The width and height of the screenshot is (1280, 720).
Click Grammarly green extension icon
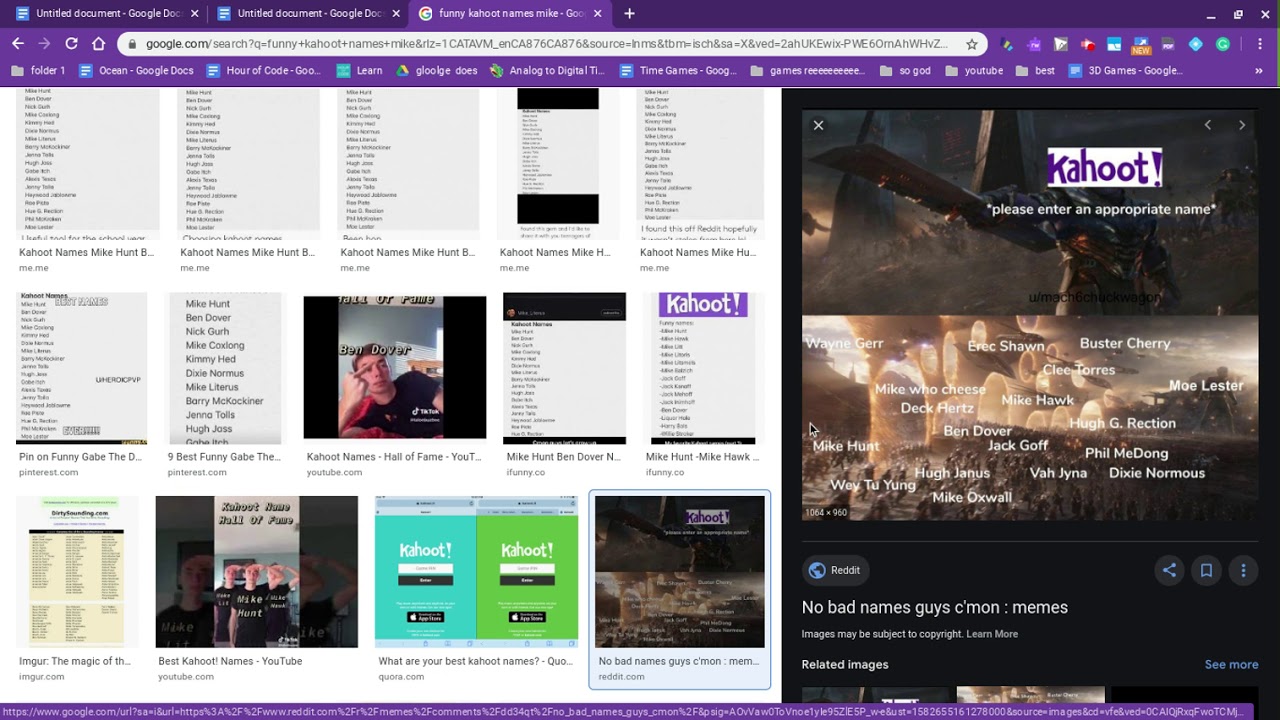tap(1222, 44)
